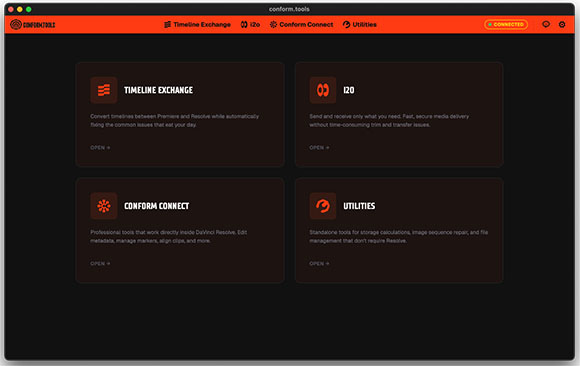Select the TIMELINE EXCHANGE card title
The image size is (580, 366).
pyautogui.click(x=158, y=90)
